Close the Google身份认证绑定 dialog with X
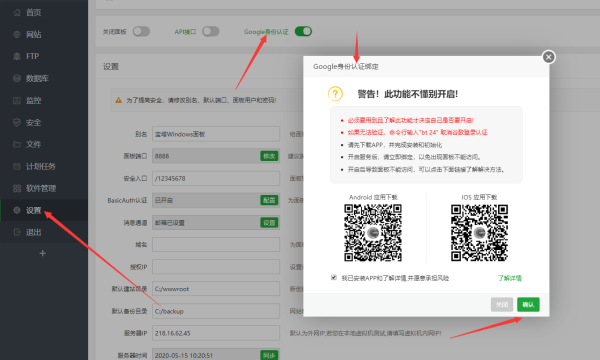Viewport: 600px width, 360px height. click(548, 57)
